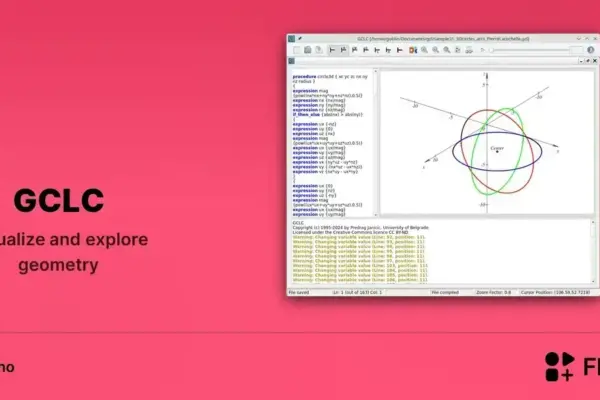Click the middle of the animation slider track
This screenshot has width=600, height=400.
[x=530, y=50]
